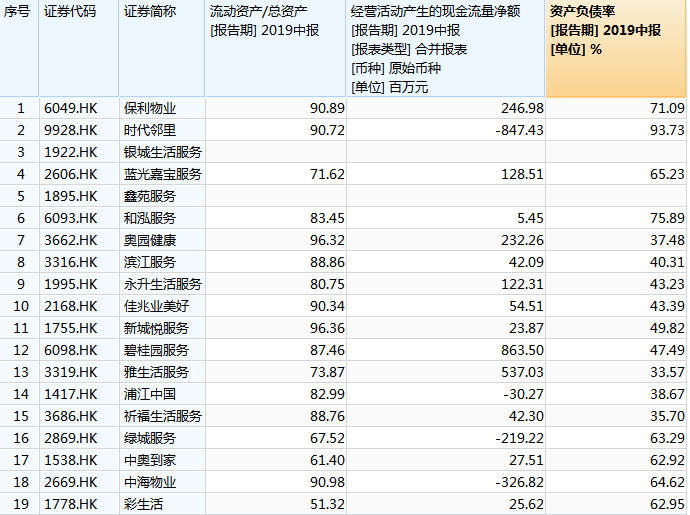Viewport: 690px width, 515px height.
Task: Click the value -219.22
Action: (x=519, y=438)
